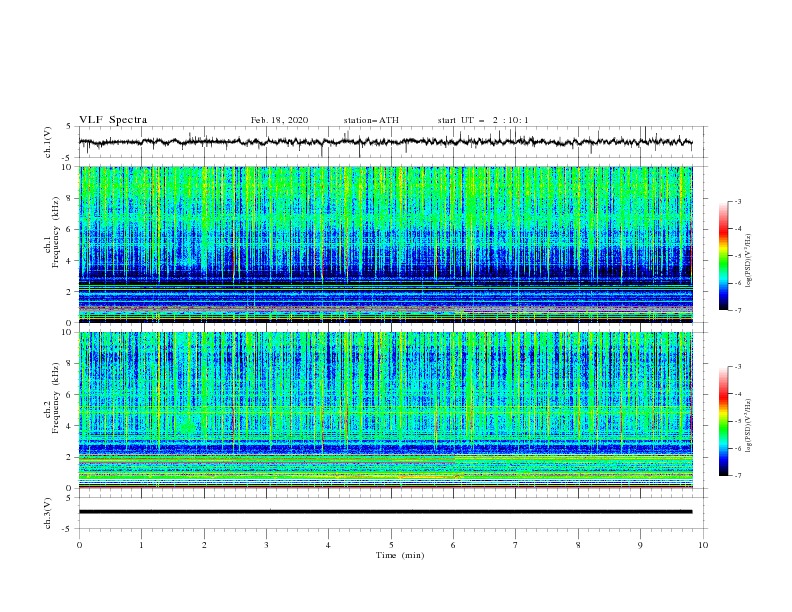The height and width of the screenshot is (612, 792).
Task: Click the "1" tick on the time axis
Action: 141,545
